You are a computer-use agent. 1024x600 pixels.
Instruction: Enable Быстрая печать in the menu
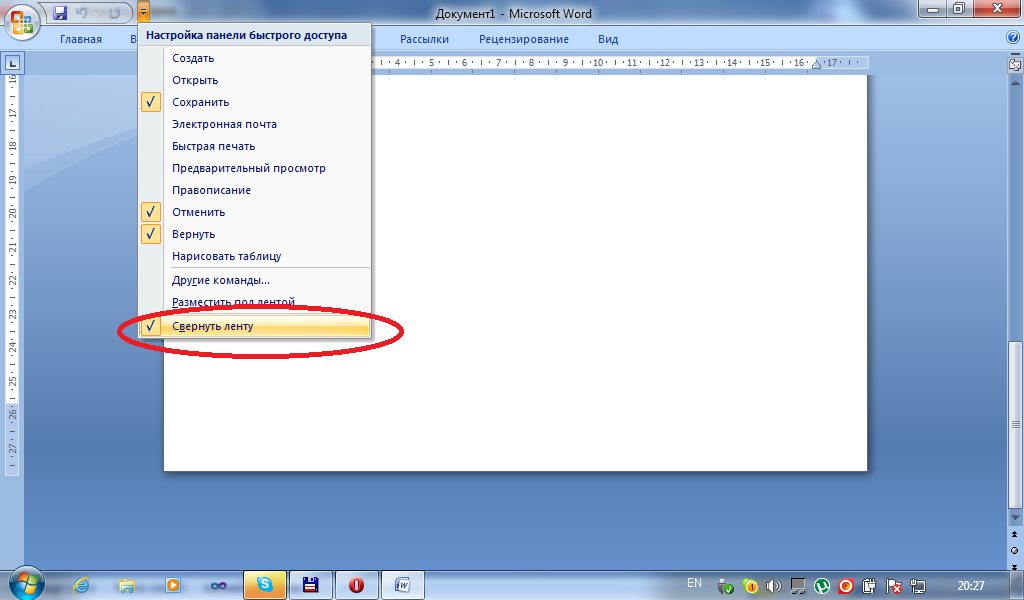tap(213, 146)
